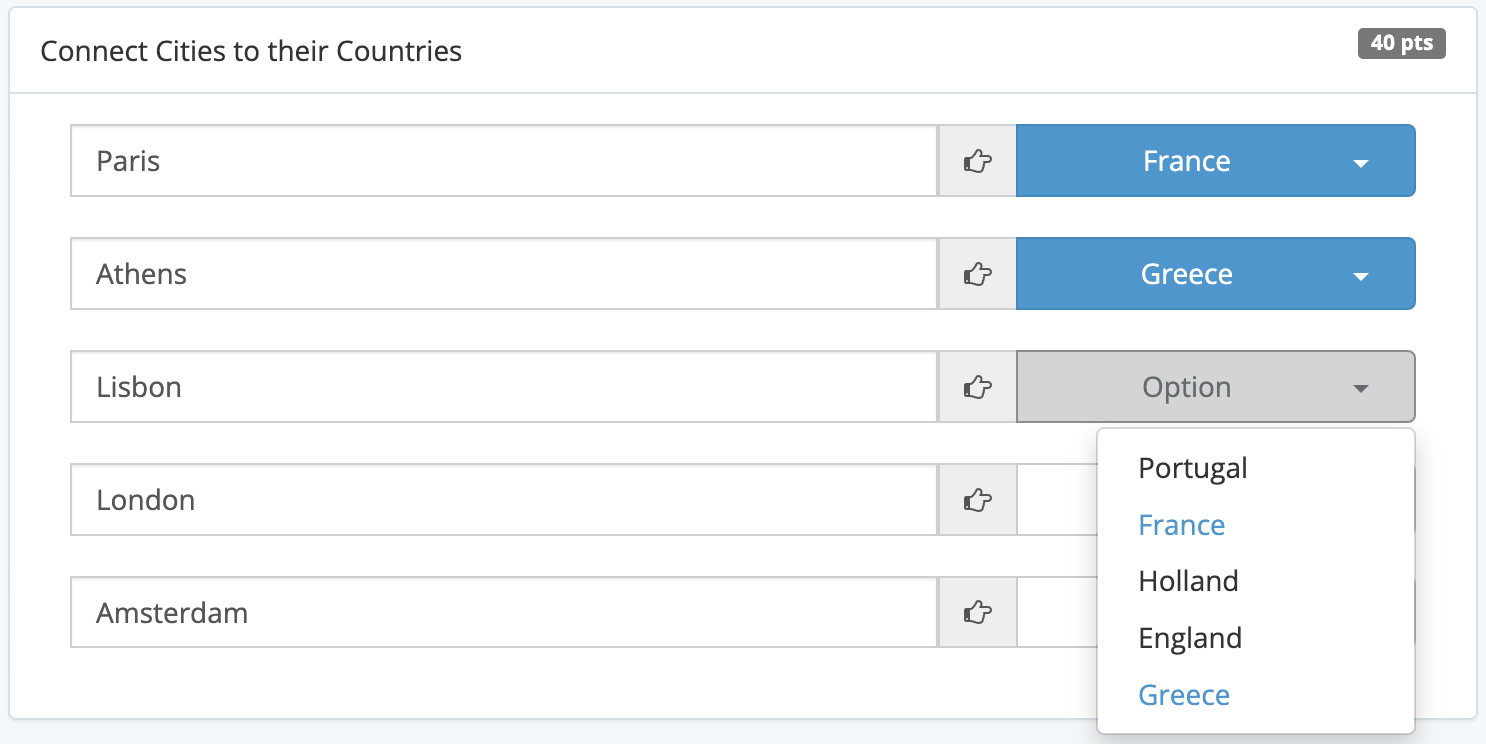Pick Holland from the dropdown list
Viewport: 1486px width, 744px height.
point(1188,581)
